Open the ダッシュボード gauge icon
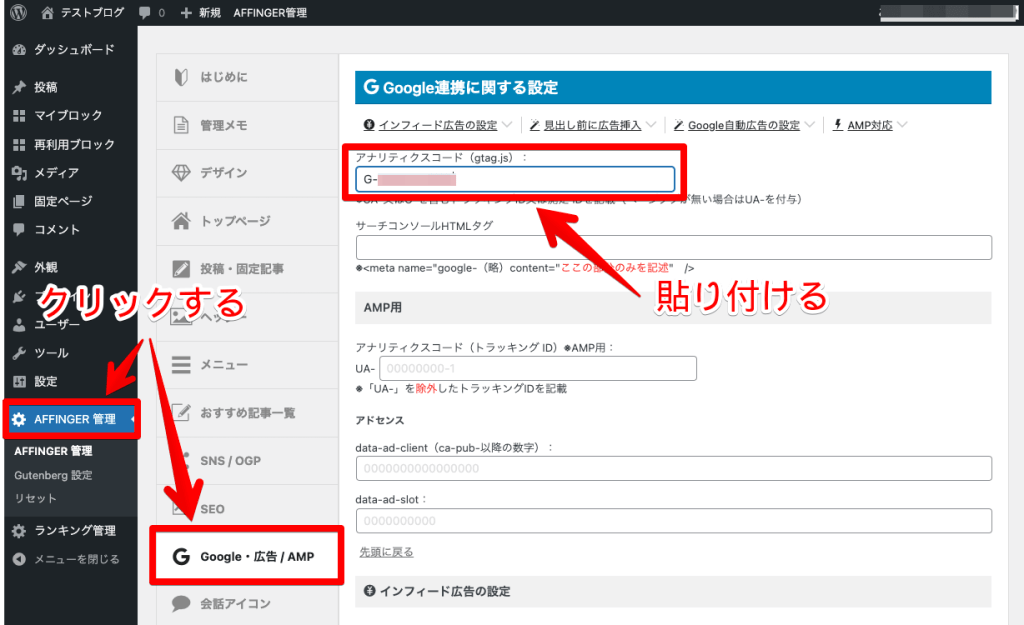 point(19,50)
